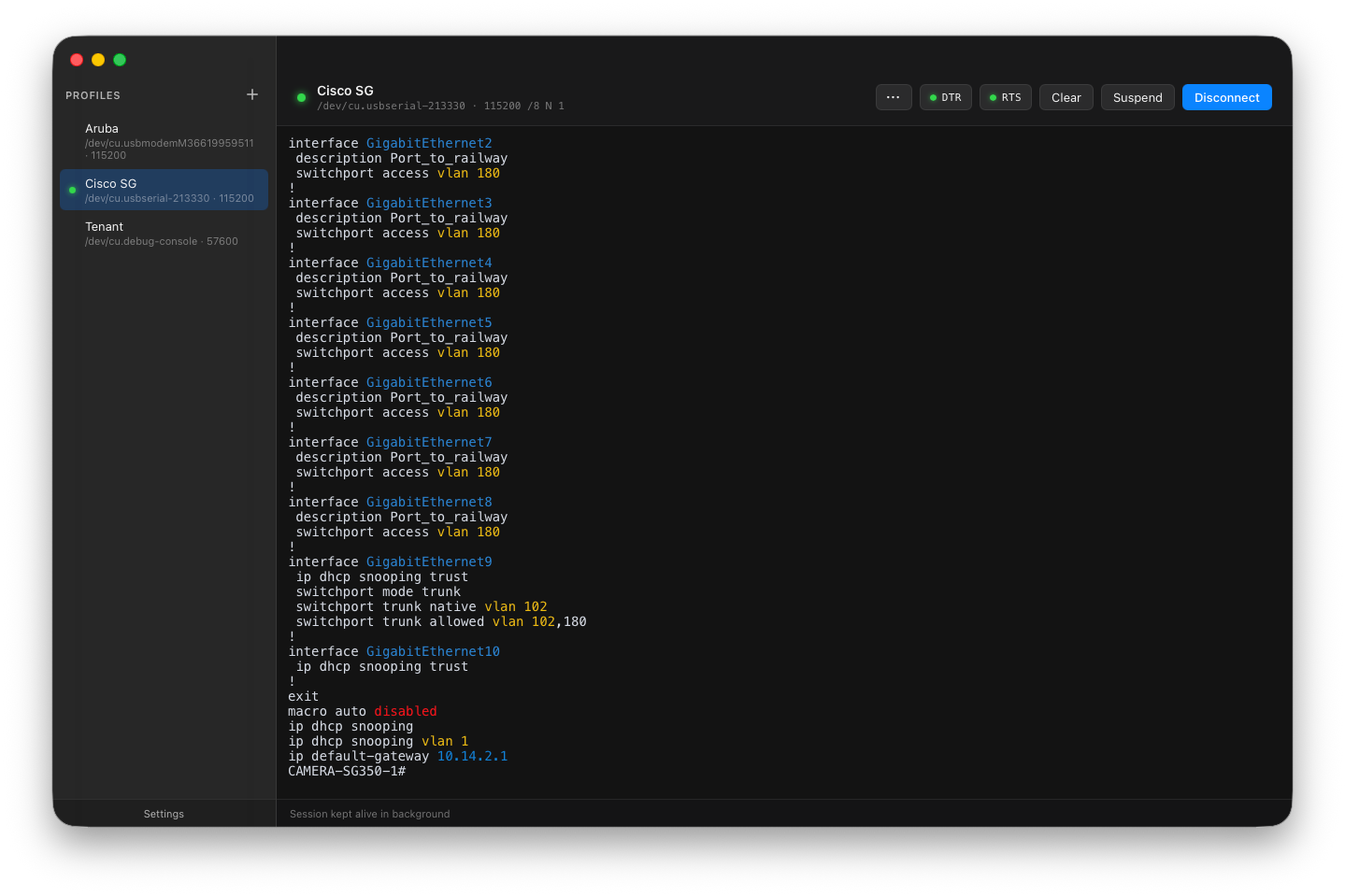Open Settings at the sidebar bottom
The height and width of the screenshot is (896, 1345).
pyautogui.click(x=164, y=814)
